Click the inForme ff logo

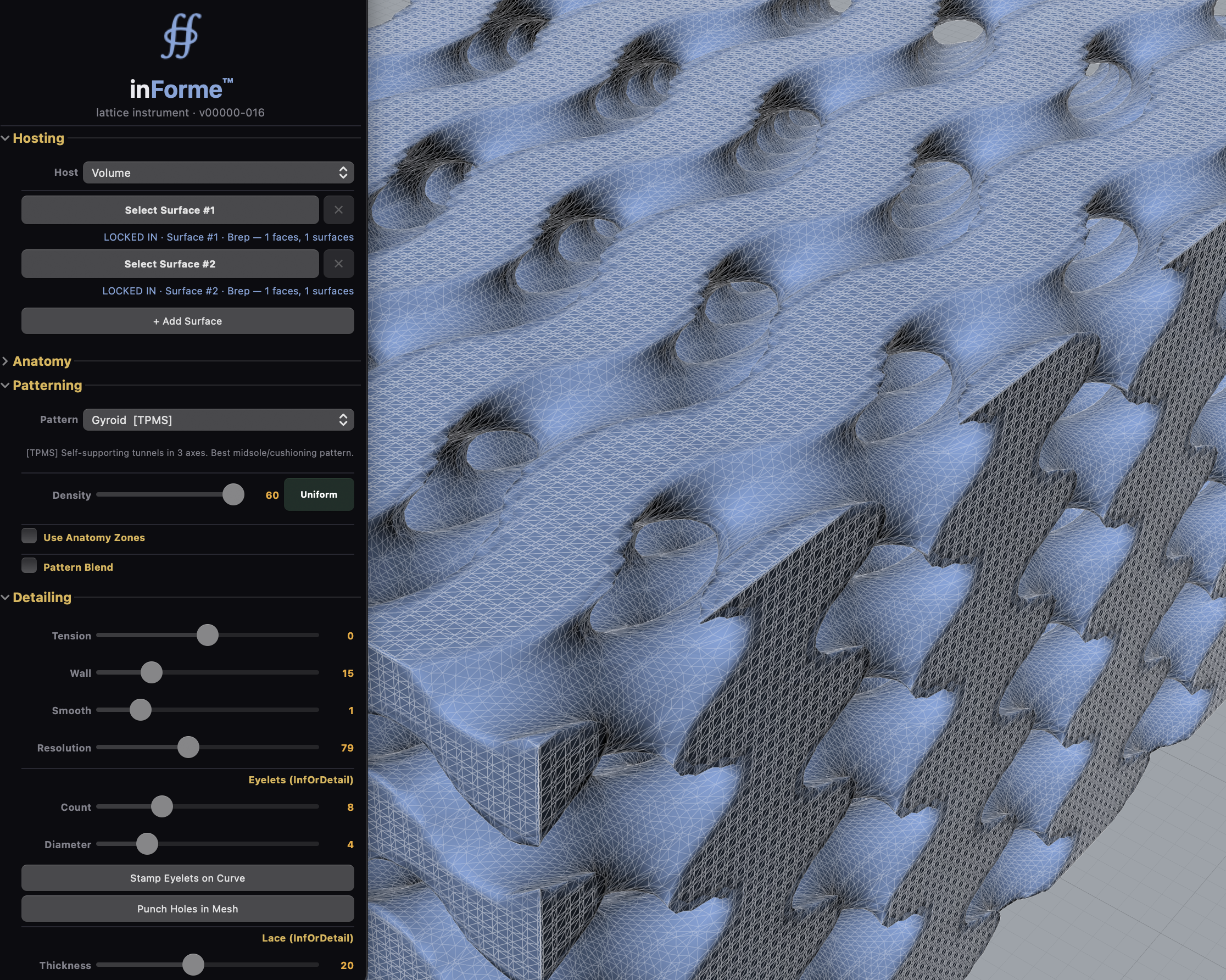pyautogui.click(x=180, y=37)
